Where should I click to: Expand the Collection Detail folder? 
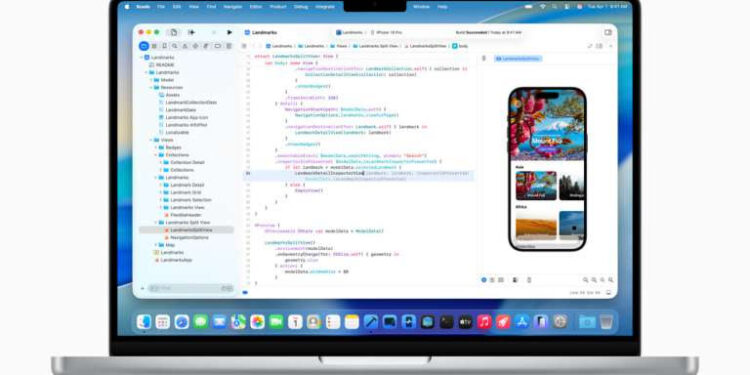161,163
